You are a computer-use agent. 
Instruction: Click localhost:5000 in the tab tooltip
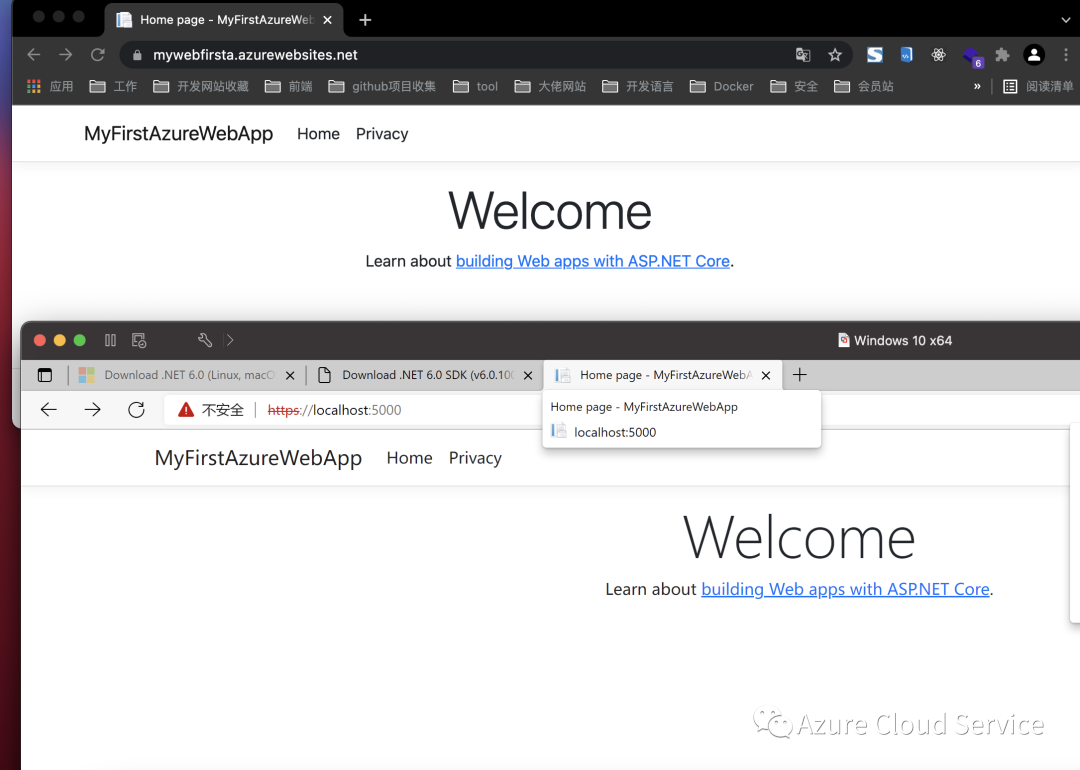(x=614, y=433)
